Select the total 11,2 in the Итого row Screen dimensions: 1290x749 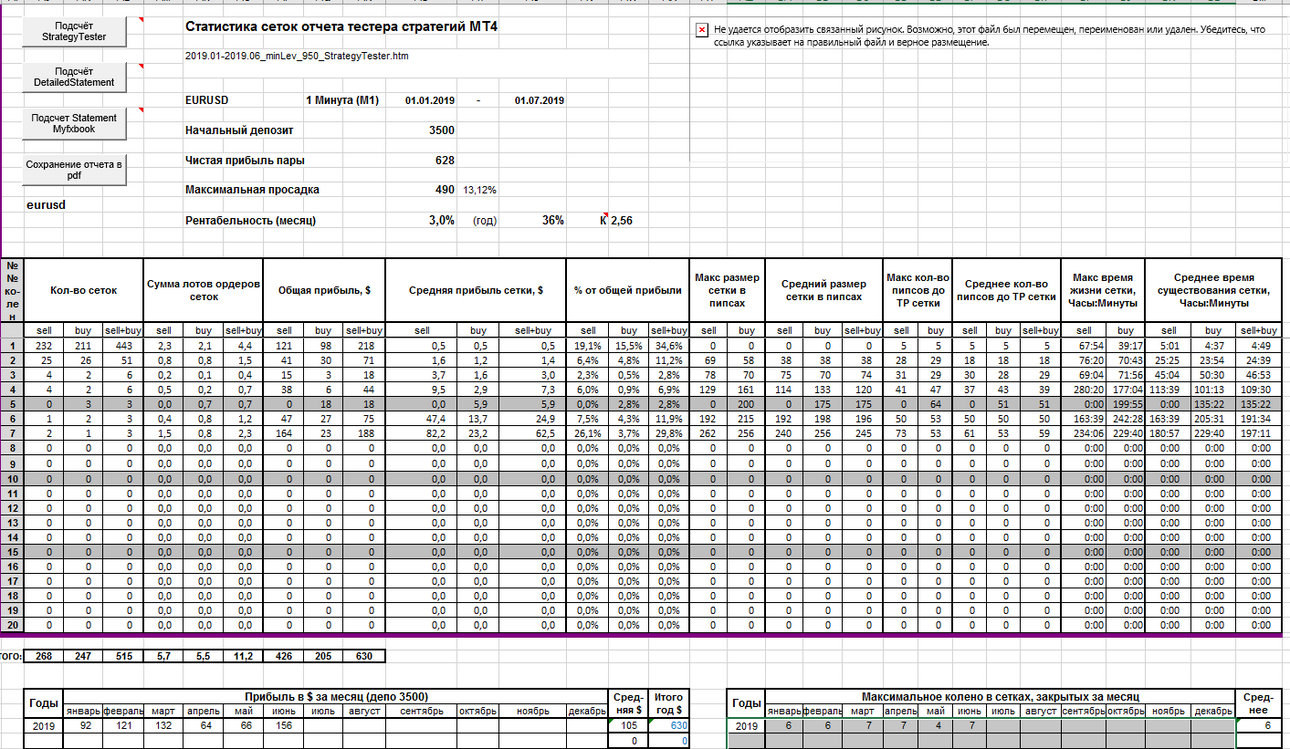242,656
